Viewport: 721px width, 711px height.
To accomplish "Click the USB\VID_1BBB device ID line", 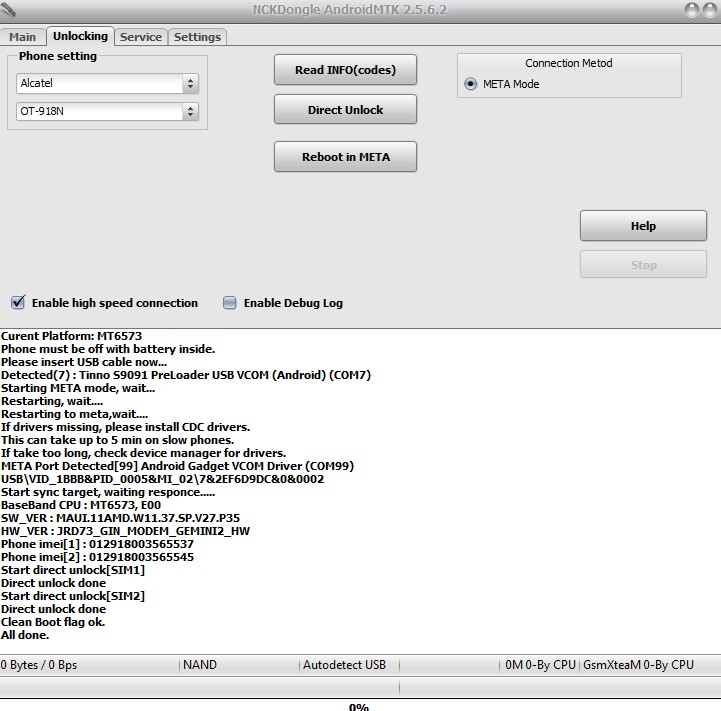I will tap(162, 479).
